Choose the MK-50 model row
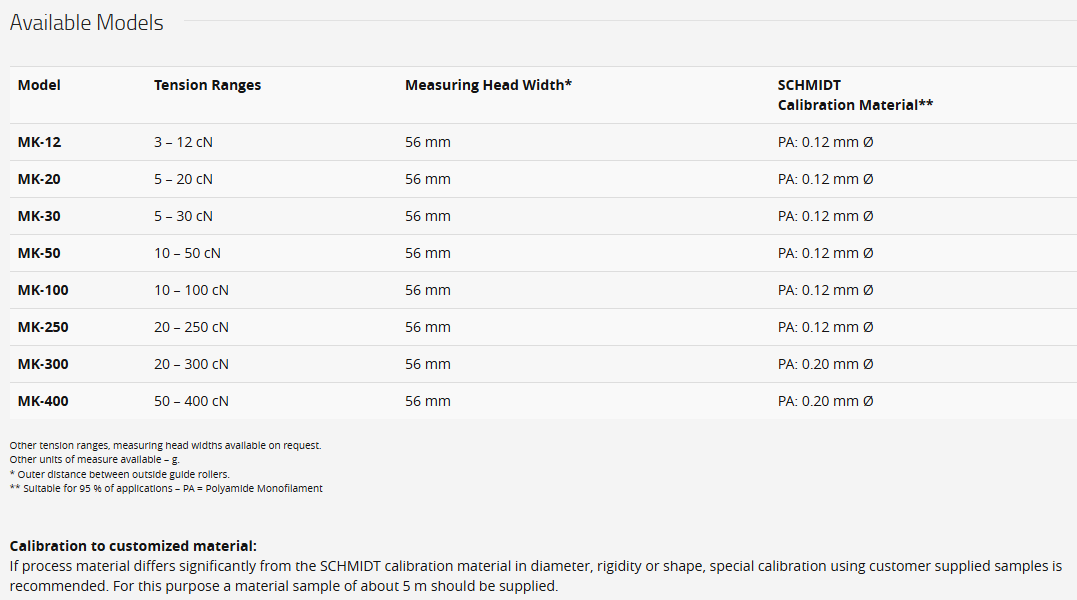 click(543, 253)
